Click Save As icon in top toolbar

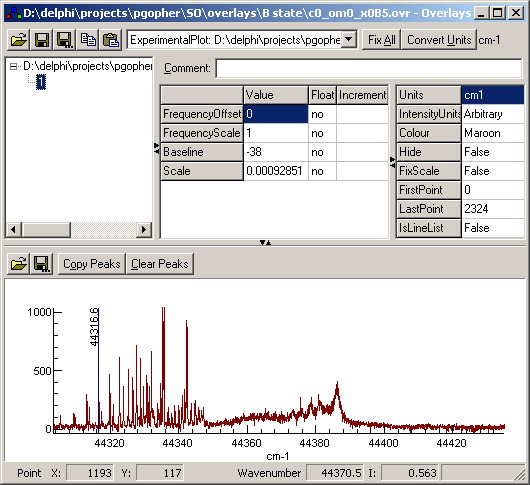click(65, 40)
